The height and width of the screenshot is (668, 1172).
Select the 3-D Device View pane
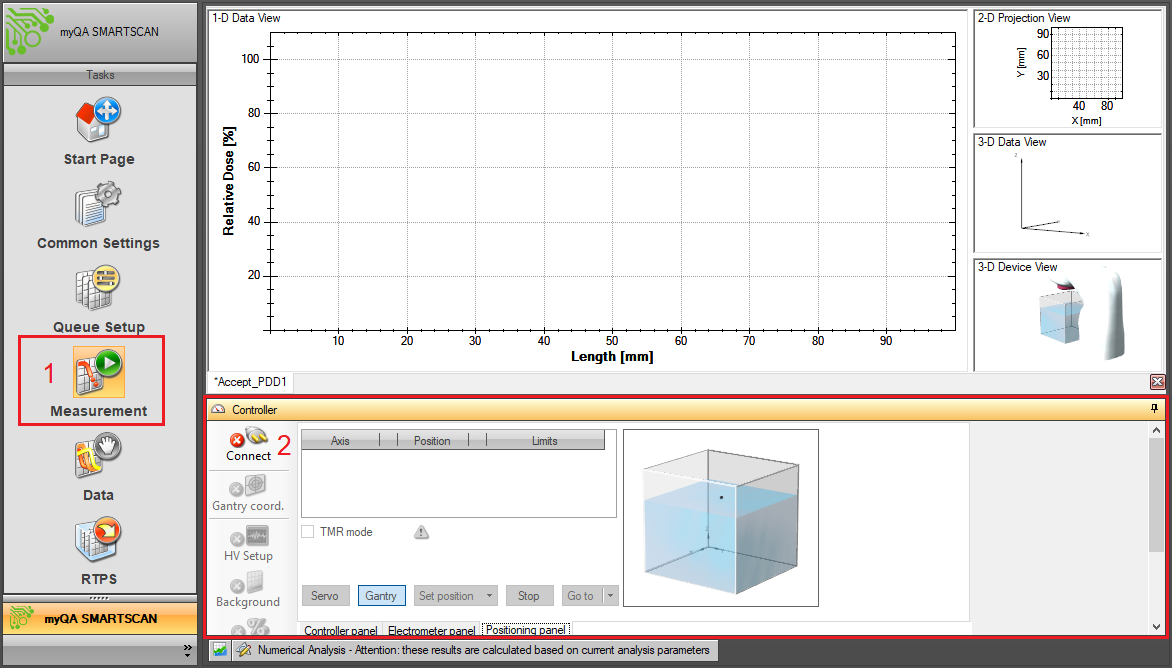pyautogui.click(x=1067, y=315)
